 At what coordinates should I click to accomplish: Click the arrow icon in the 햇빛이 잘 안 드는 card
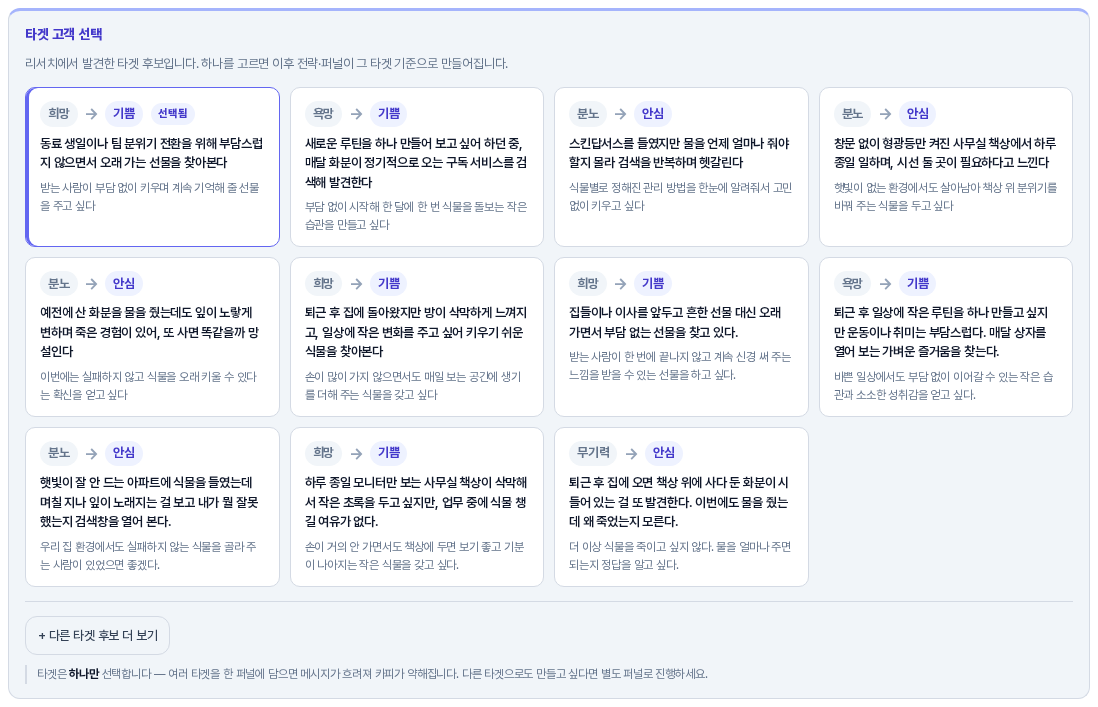point(91,454)
